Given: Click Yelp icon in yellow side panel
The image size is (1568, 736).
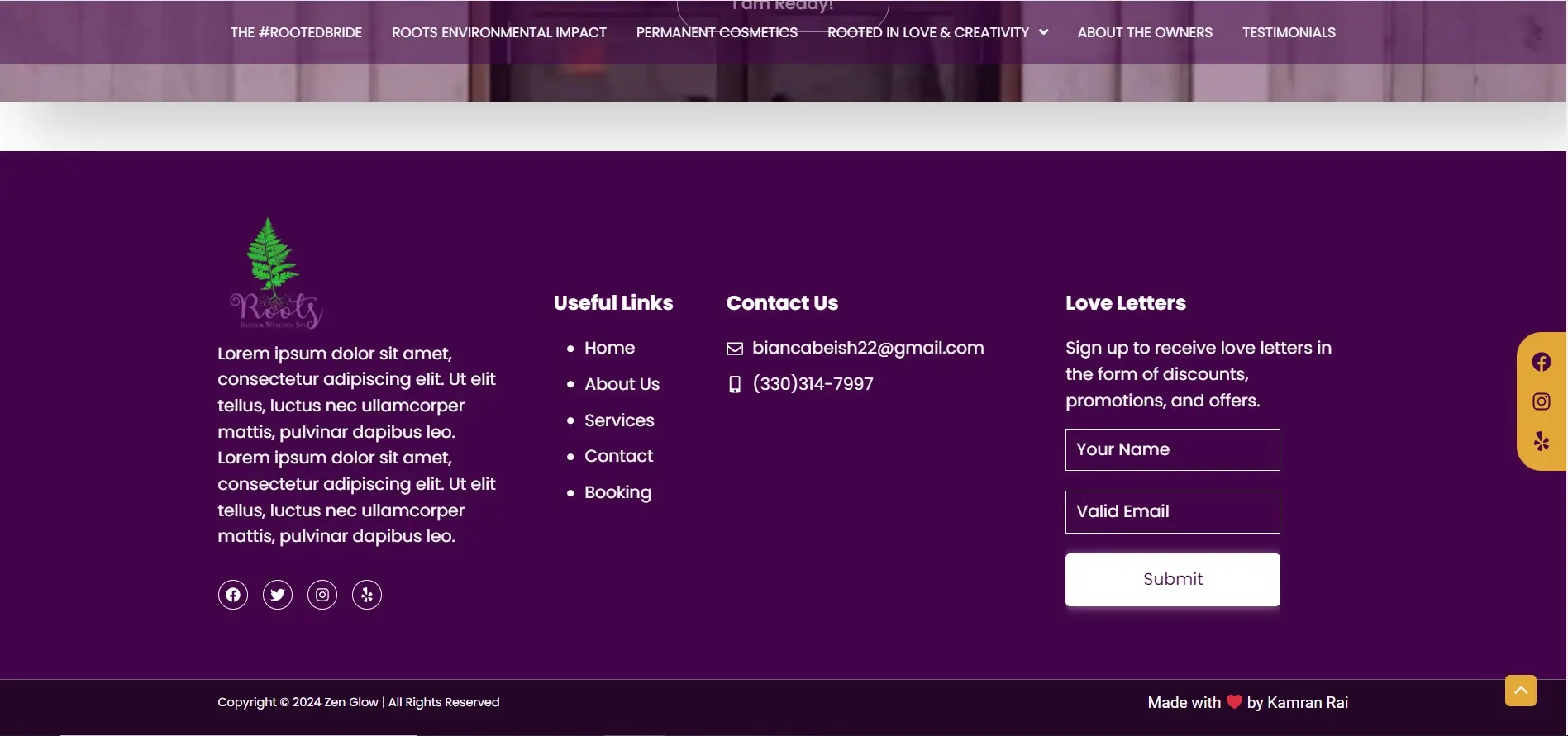Looking at the screenshot, I should click(1541, 441).
